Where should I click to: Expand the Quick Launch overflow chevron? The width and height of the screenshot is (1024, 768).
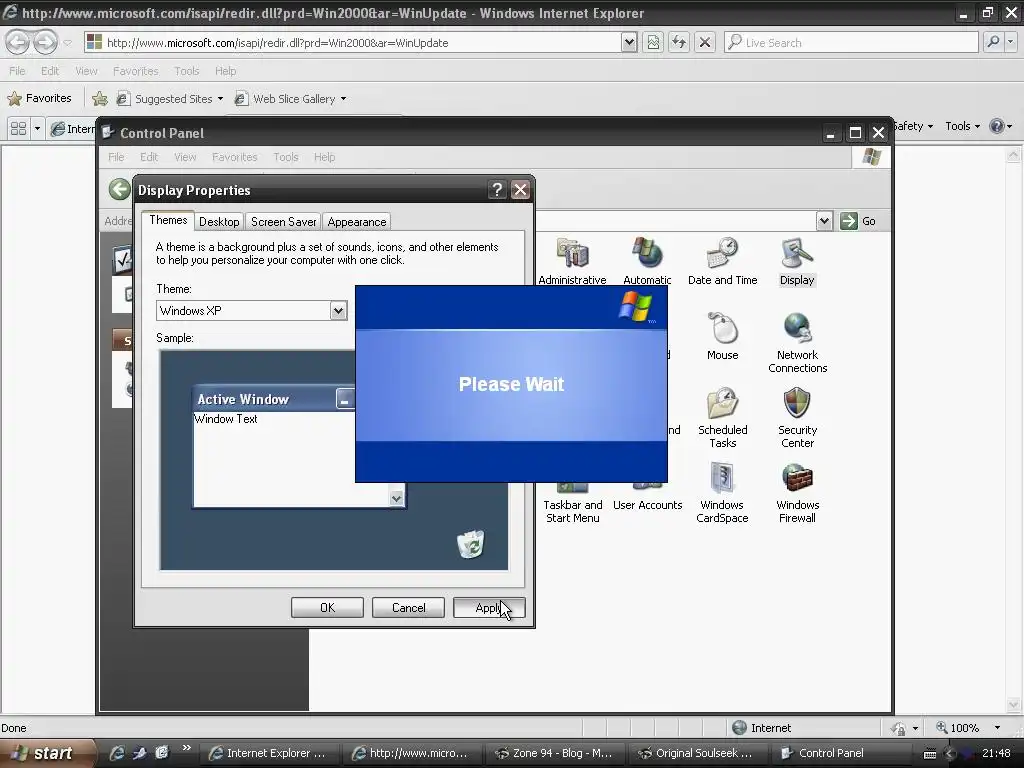coord(186,748)
